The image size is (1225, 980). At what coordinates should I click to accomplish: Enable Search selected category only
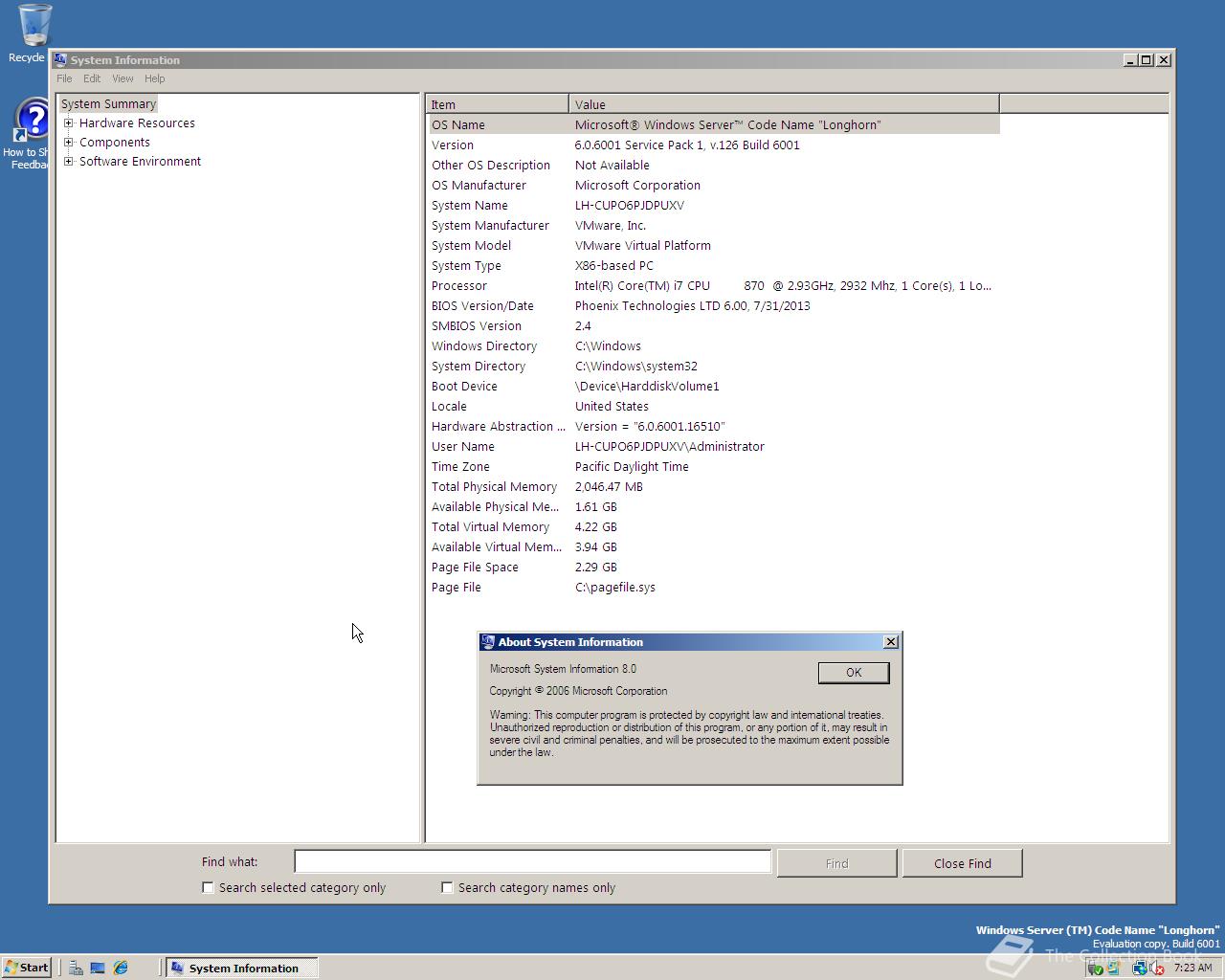click(208, 887)
